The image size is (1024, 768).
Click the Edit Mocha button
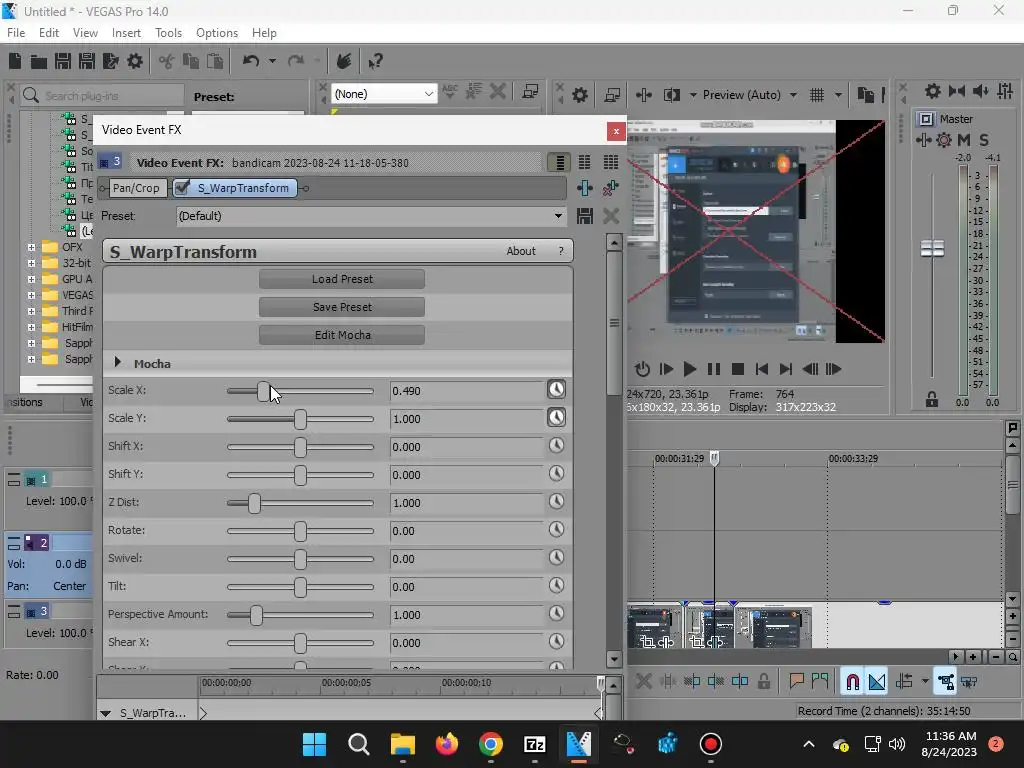342,335
